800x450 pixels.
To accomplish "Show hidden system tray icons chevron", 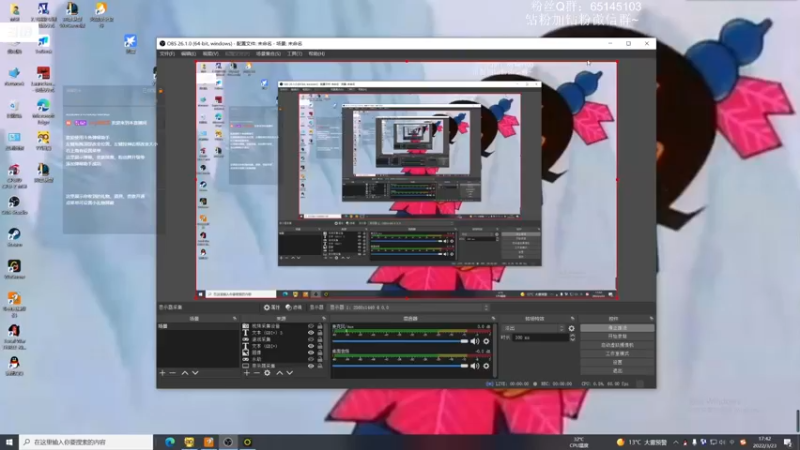I will (x=676, y=442).
